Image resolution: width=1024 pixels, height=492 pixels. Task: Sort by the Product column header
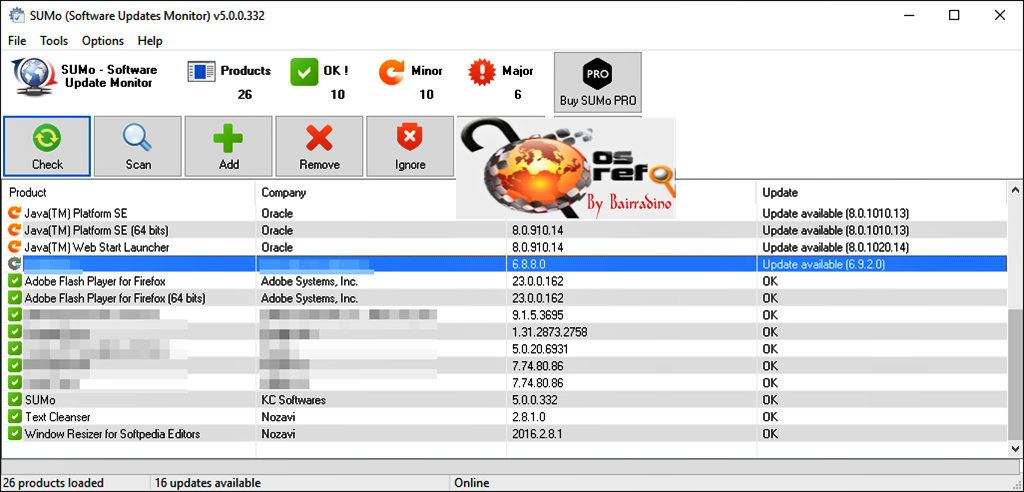pos(129,193)
